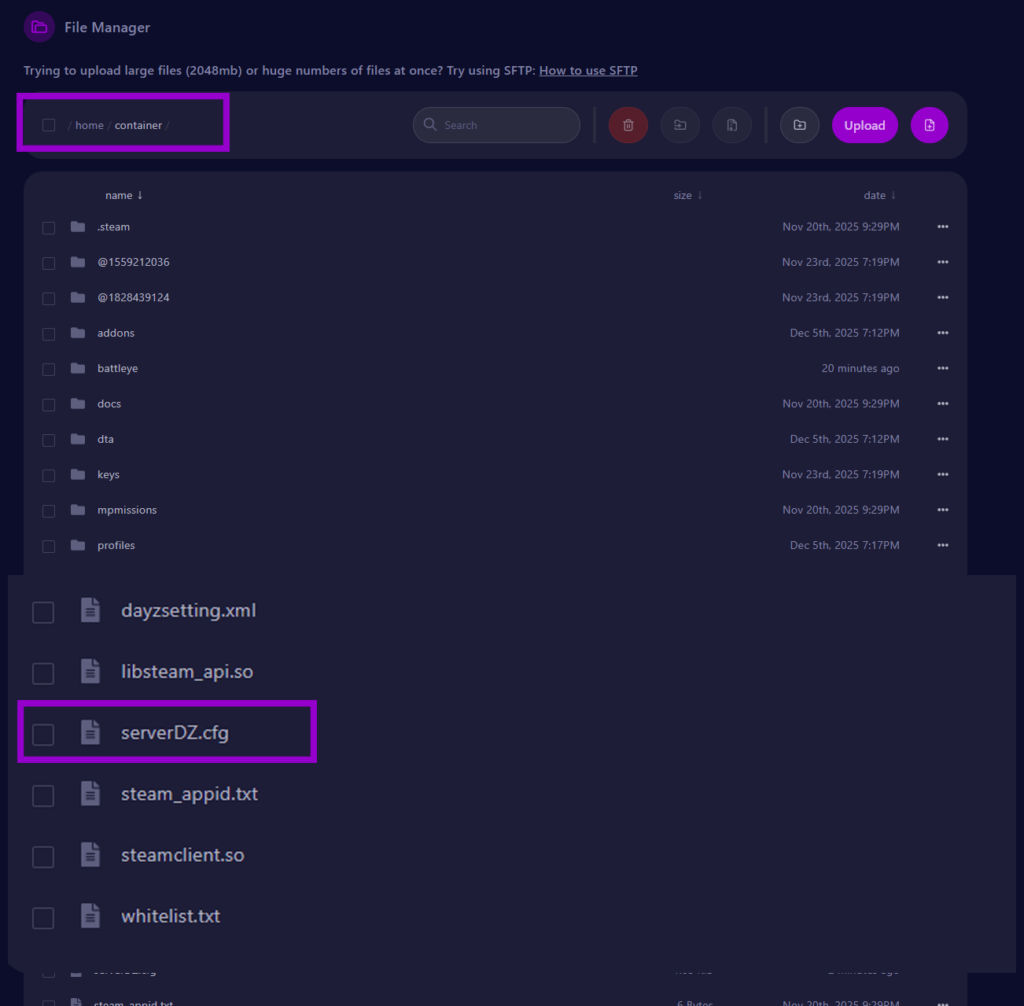The image size is (1024, 1006).
Task: Select the whitelist.txt checkbox
Action: [43, 918]
